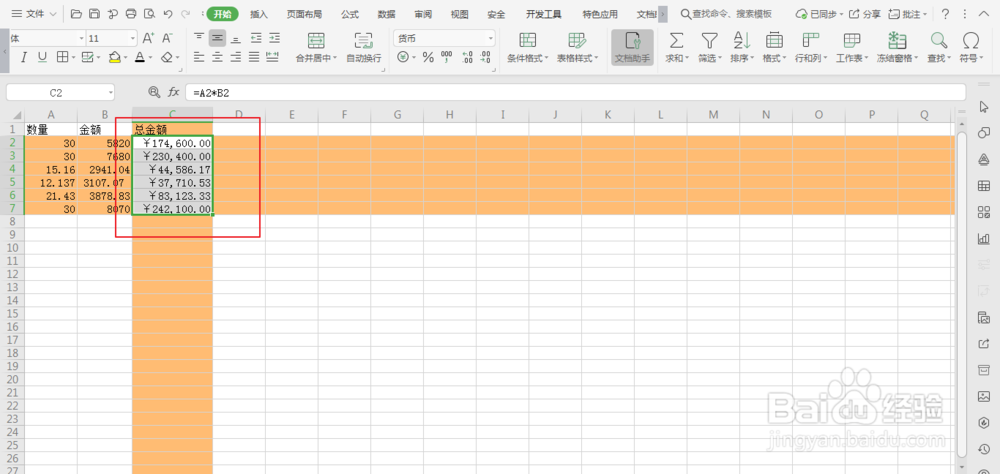
Task: Toggle top vertical alignment
Action: tap(199, 38)
